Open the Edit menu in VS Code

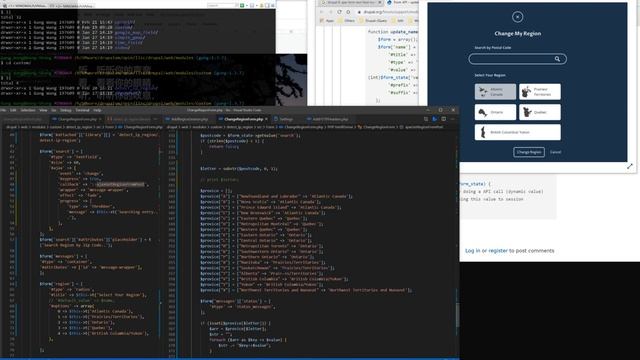click(13, 110)
